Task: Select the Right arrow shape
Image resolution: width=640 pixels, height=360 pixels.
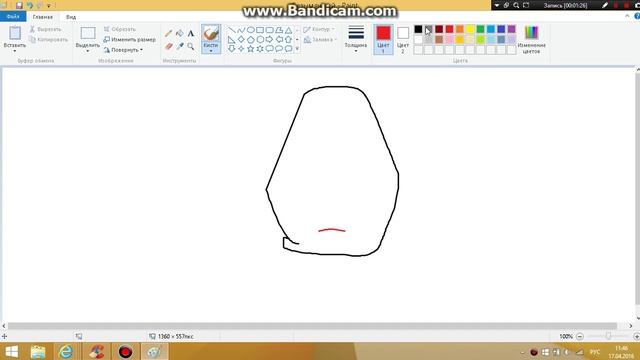Action: [x=269, y=40]
